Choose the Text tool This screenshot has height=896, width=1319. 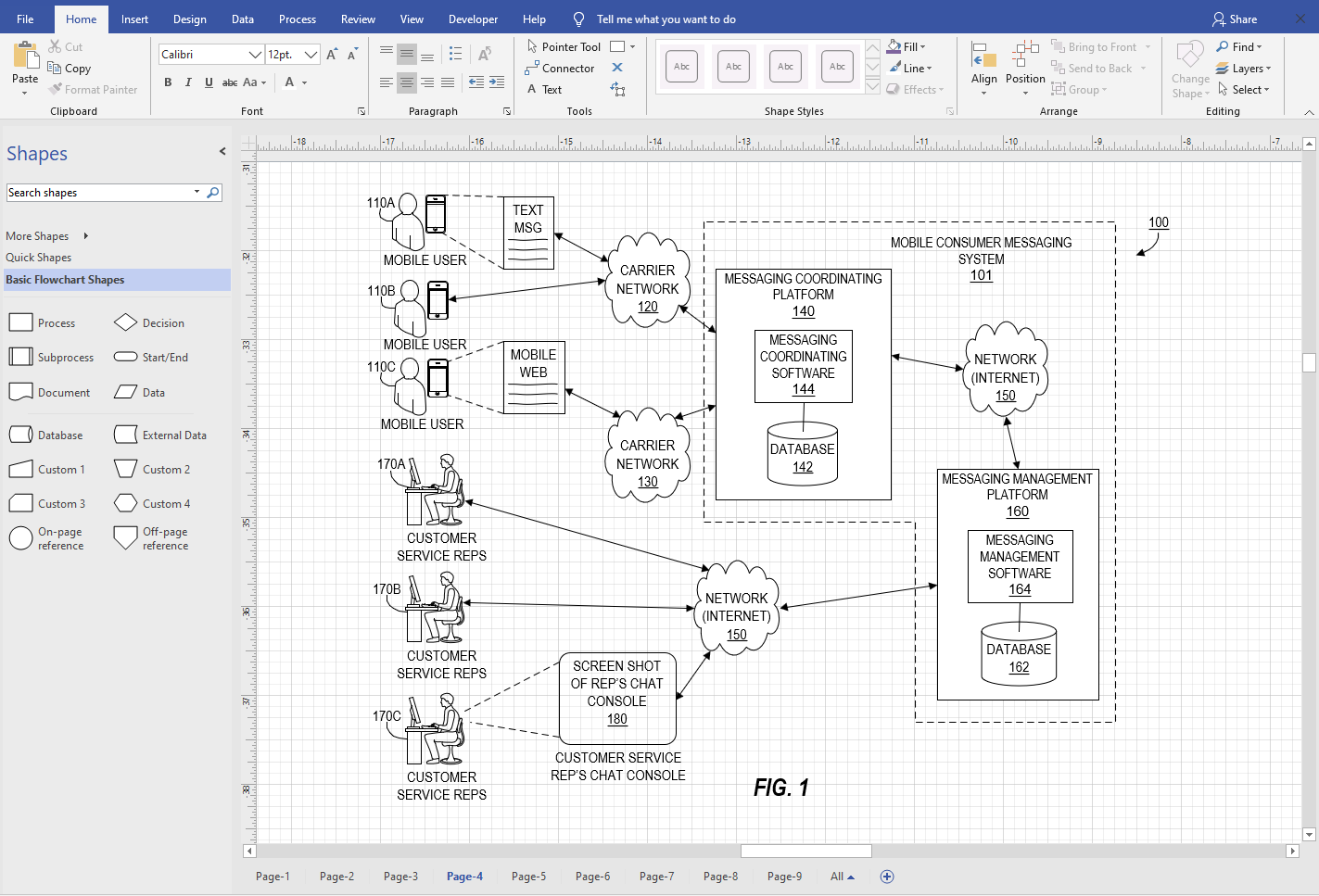(544, 90)
